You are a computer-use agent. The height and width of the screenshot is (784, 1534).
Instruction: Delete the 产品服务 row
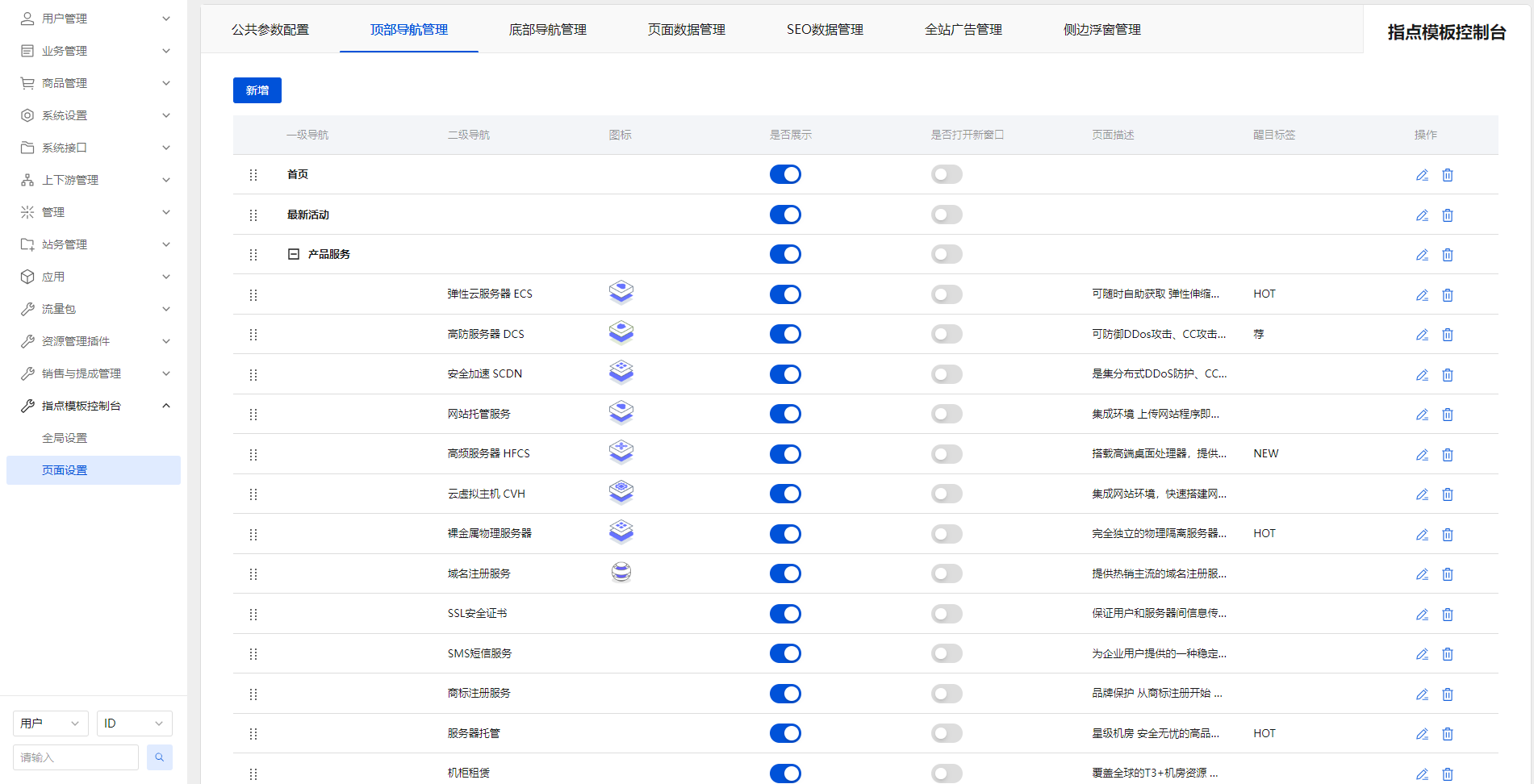click(x=1448, y=255)
